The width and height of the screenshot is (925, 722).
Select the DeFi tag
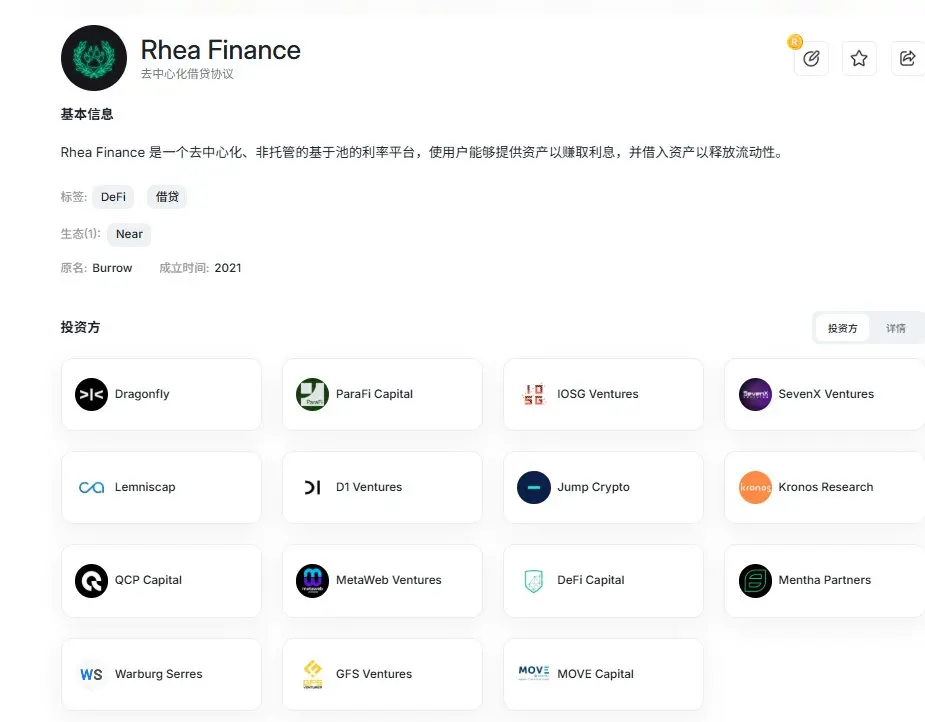113,197
